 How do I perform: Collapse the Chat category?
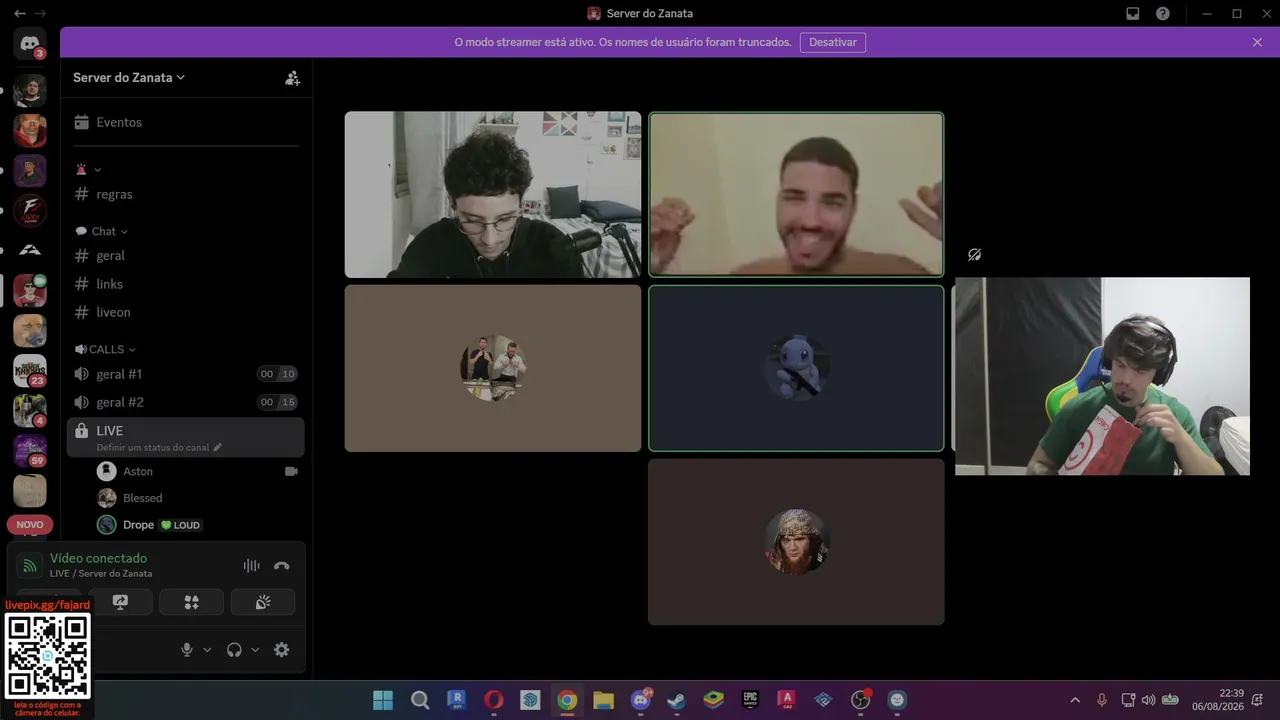pyautogui.click(x=102, y=231)
